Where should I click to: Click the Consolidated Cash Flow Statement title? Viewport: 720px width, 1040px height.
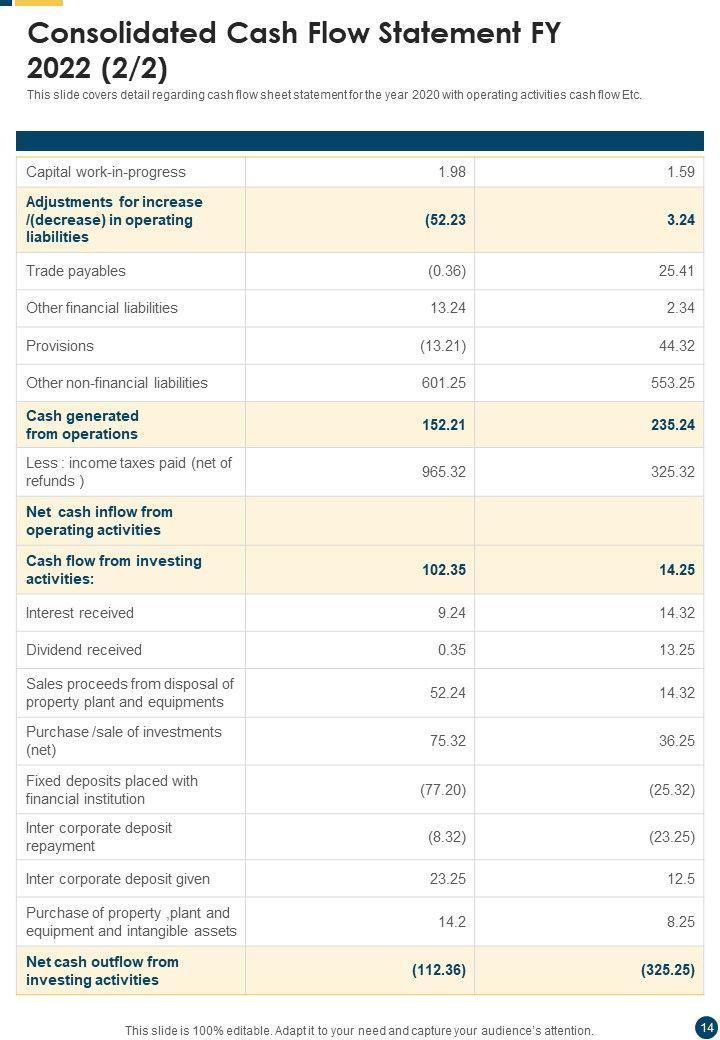click(x=293, y=52)
